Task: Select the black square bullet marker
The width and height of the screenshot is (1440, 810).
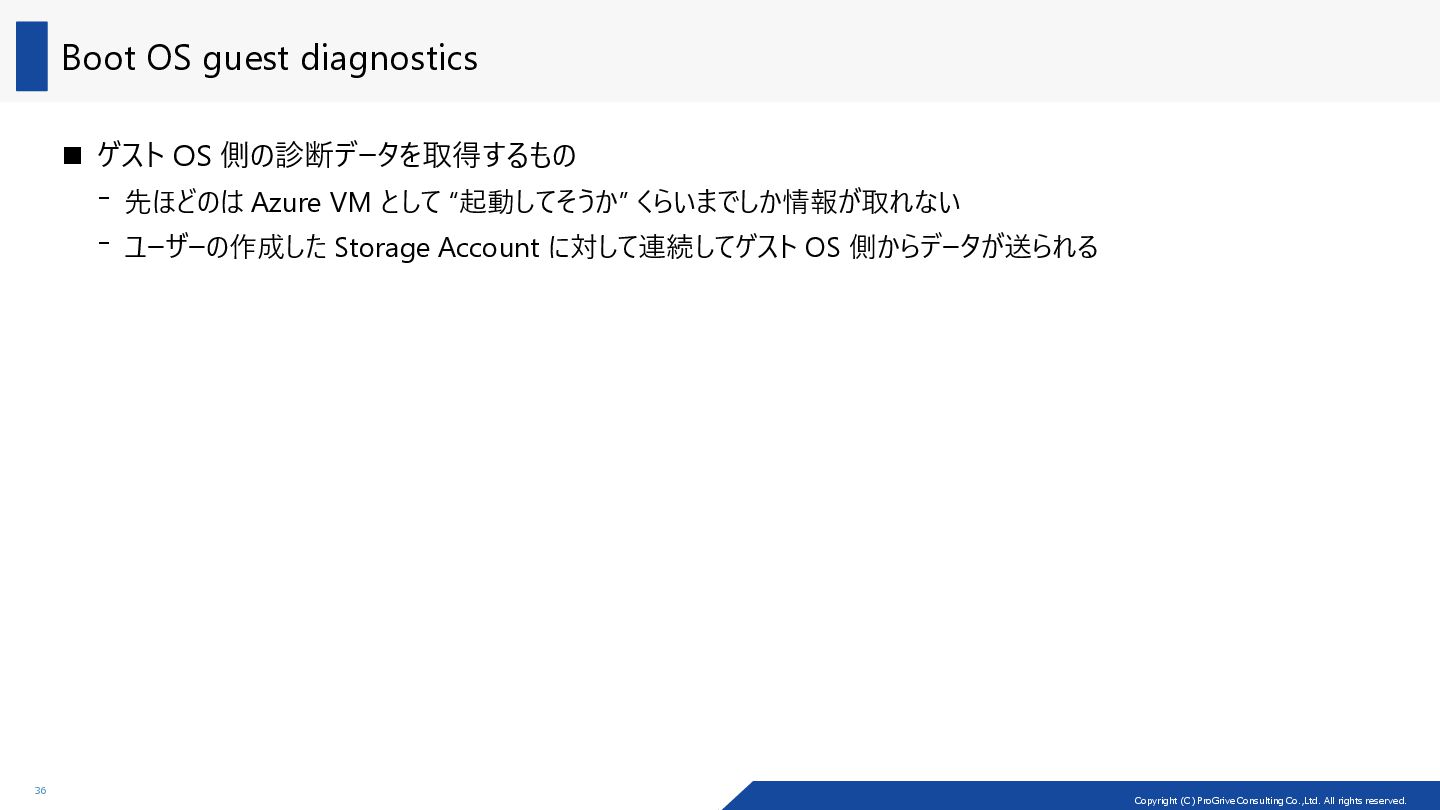Action: 72,156
